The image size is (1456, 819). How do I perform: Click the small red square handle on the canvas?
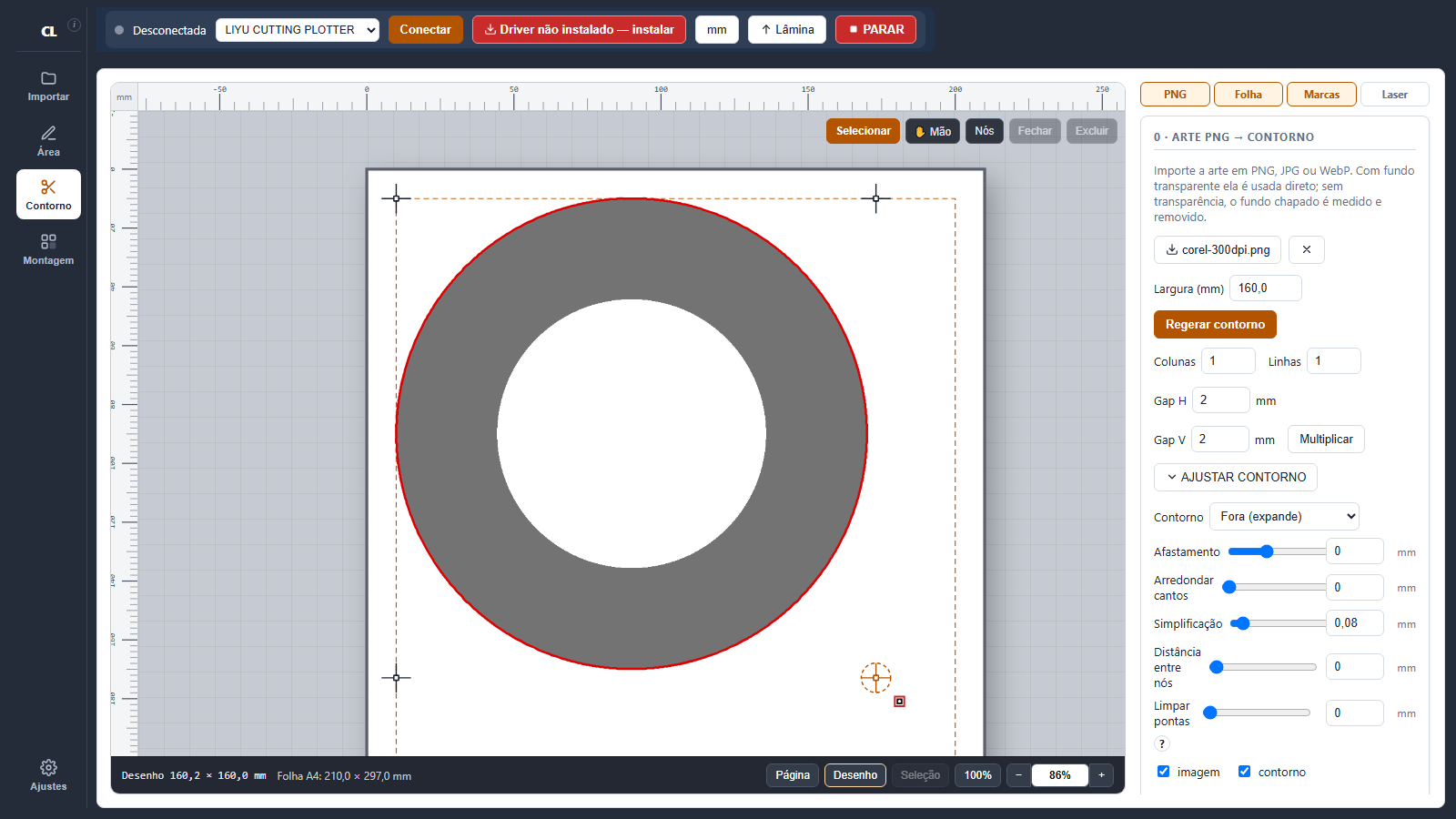click(x=900, y=701)
